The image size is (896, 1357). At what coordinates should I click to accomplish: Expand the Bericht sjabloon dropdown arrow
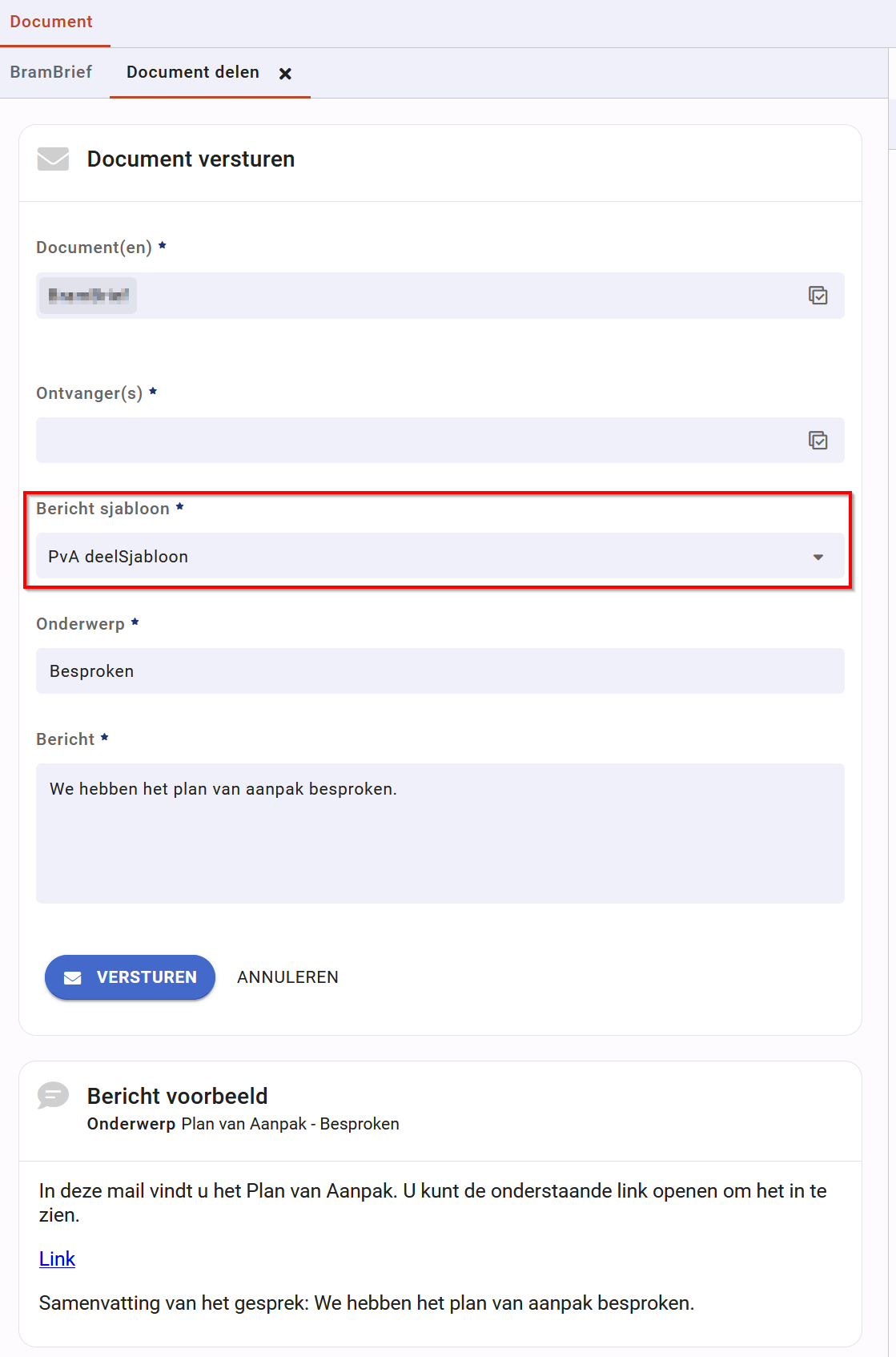pos(818,557)
